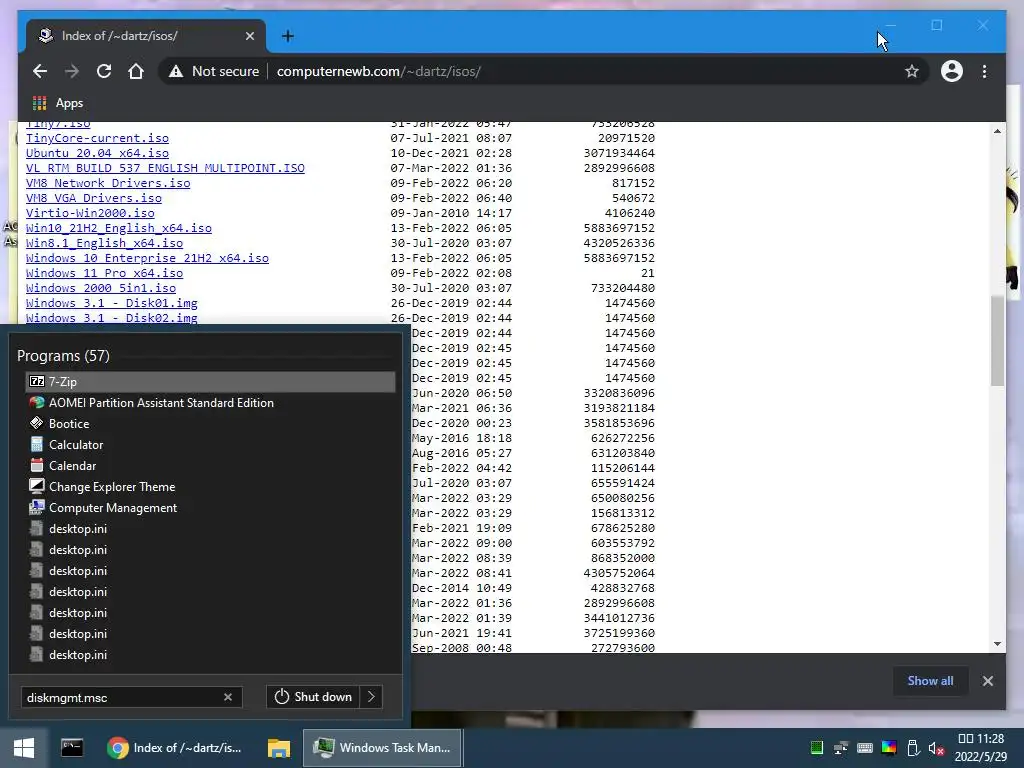Viewport: 1024px width, 768px height.
Task: Click the VM8_VGA_Drivers.iso link
Action: coord(94,198)
